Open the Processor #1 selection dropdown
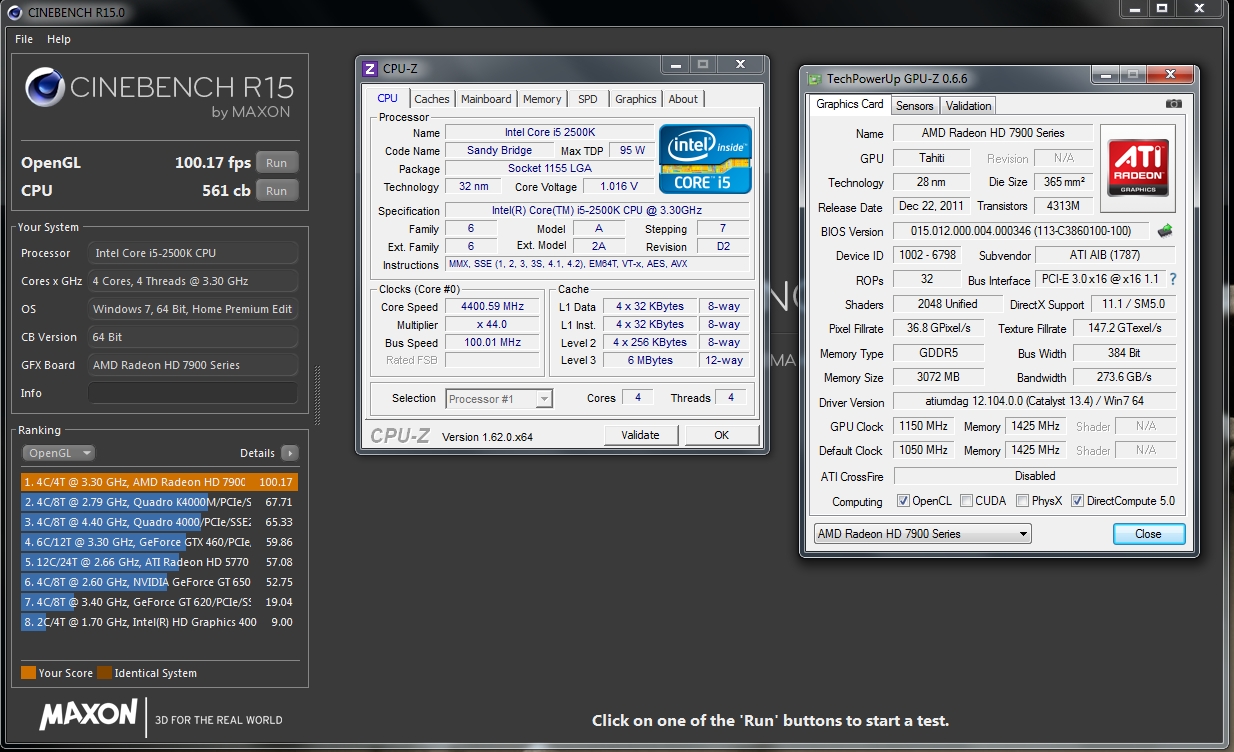This screenshot has height=752, width=1234. pyautogui.click(x=499, y=398)
